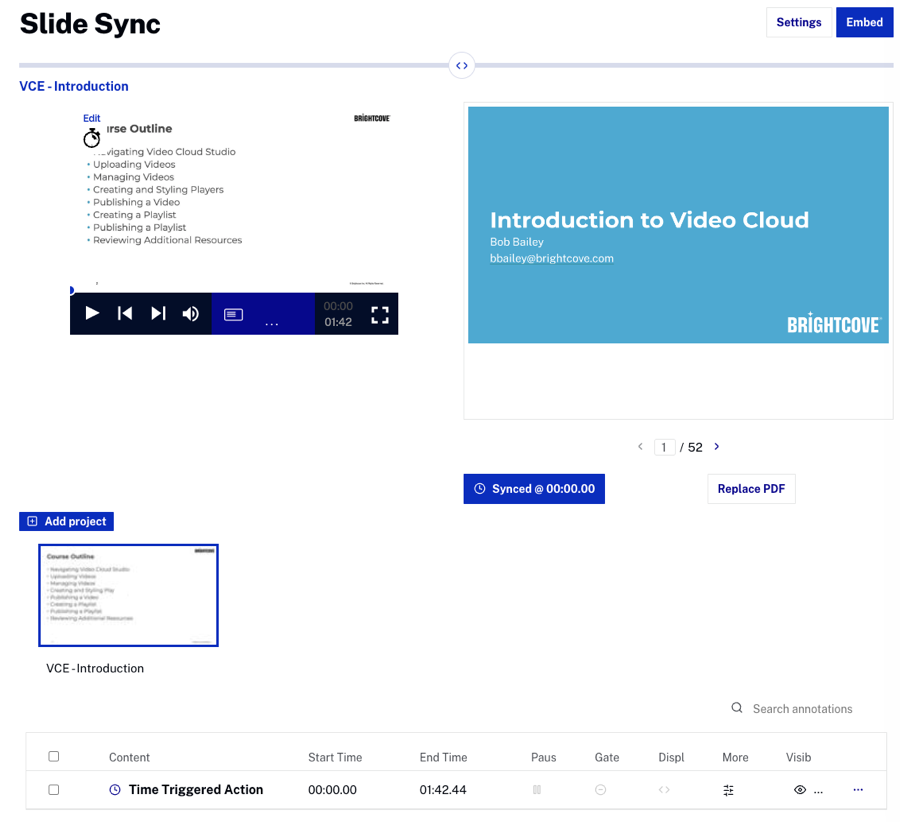Click the video progress bar scrubber handle
Image resolution: width=900 pixels, height=822 pixels.
[x=71, y=291]
